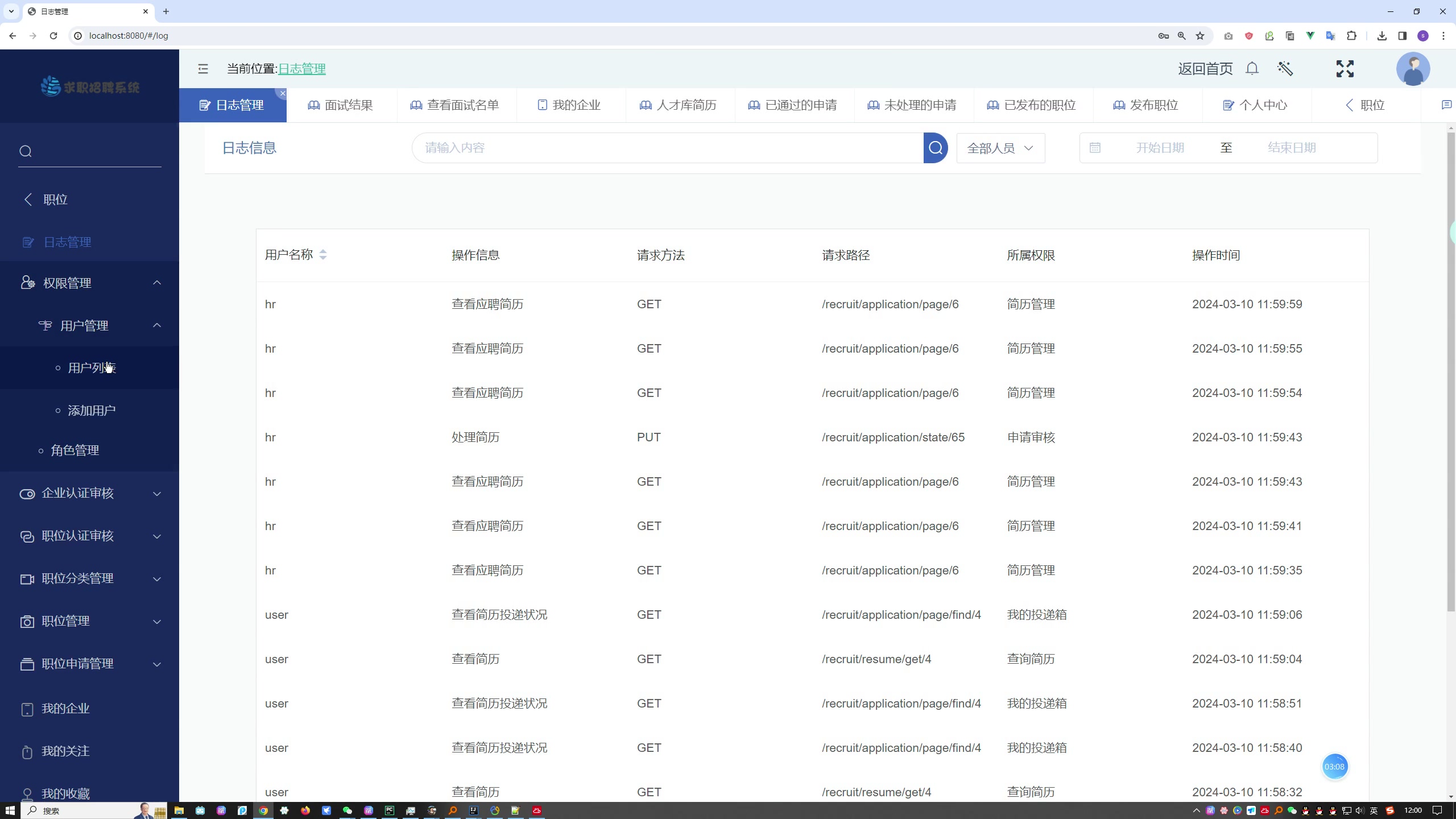Switch to the 已通过的申请 tab
Screen dimensions: 1456x819
click(794, 105)
